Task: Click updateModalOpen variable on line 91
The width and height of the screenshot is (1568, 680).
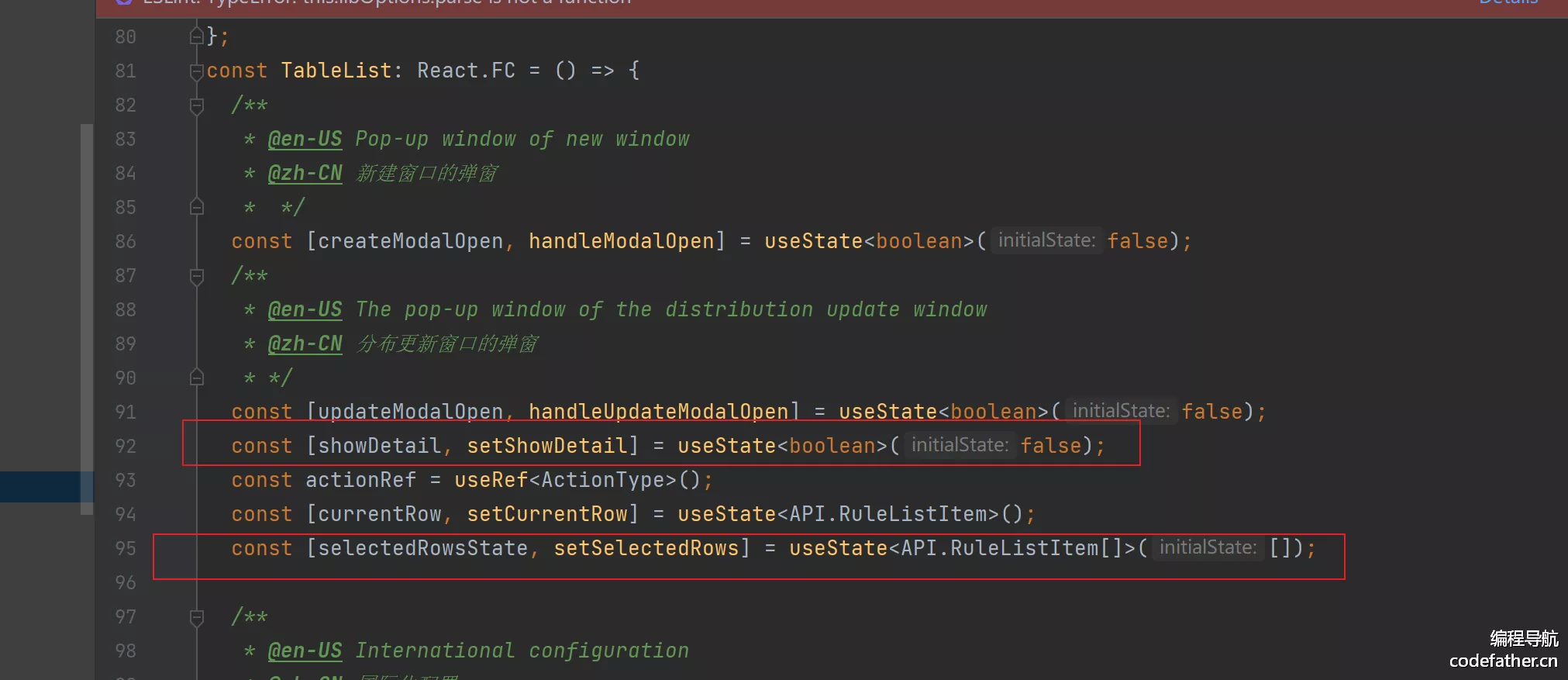Action: point(410,412)
